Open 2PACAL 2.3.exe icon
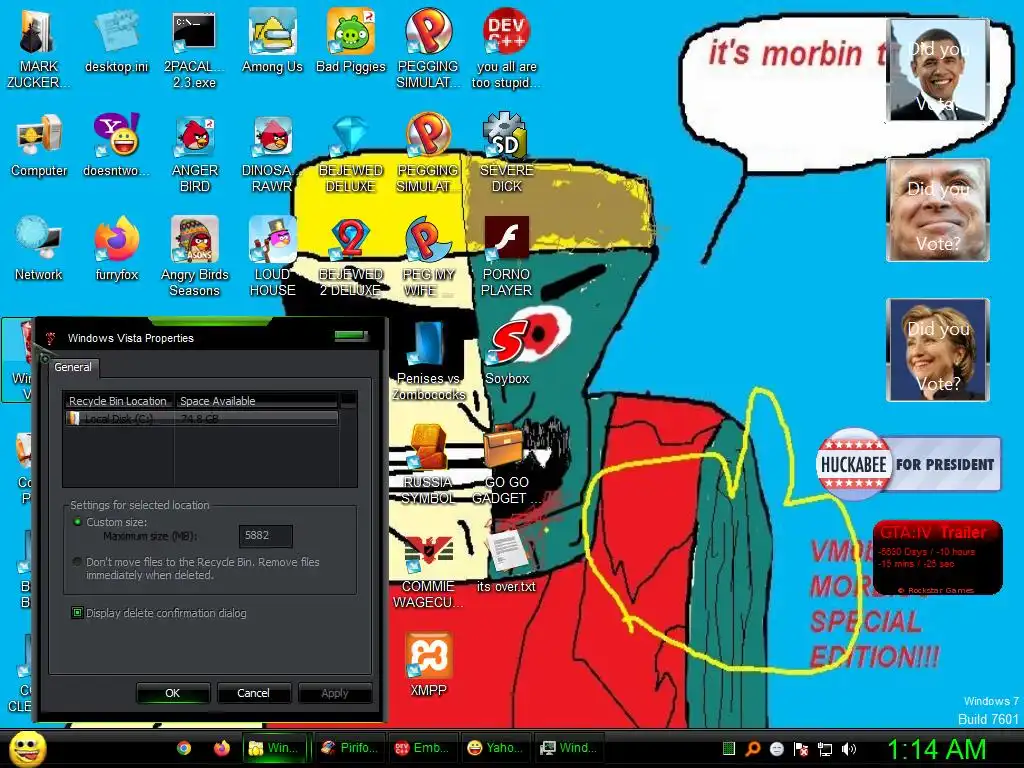 (194, 49)
